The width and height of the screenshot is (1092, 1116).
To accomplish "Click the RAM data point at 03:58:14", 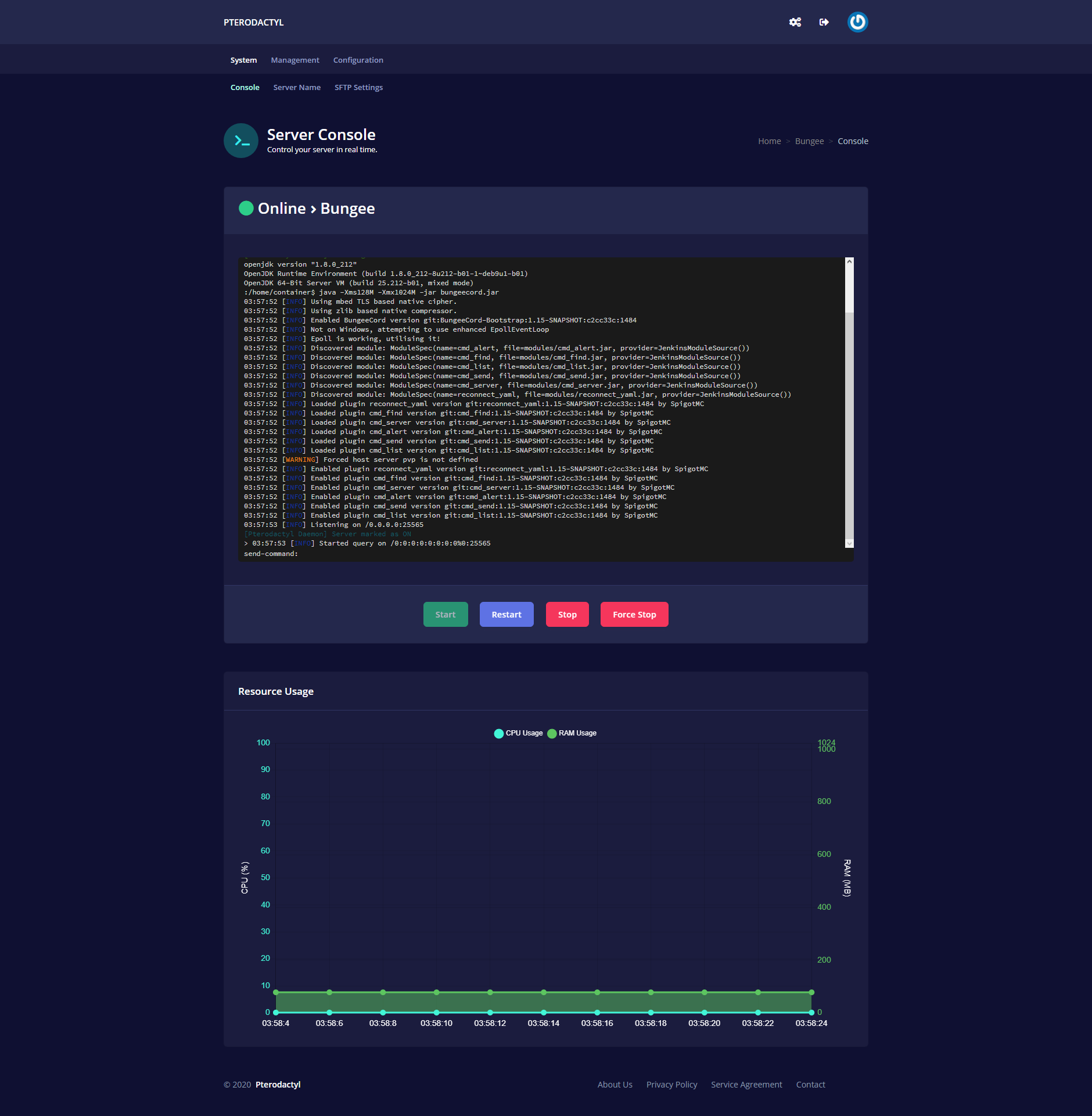I will pyautogui.click(x=544, y=992).
